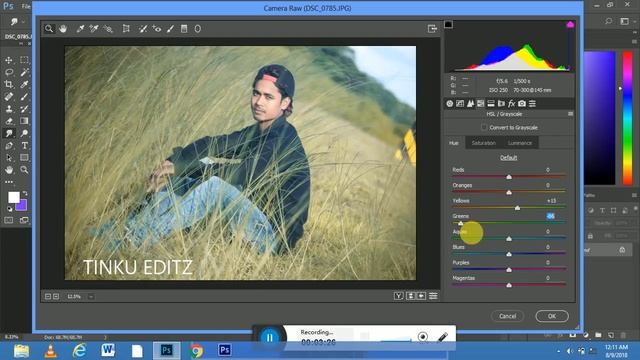640x360 pixels.
Task: Toggle full screen mode icon in Camera Raw
Action: click(x=432, y=29)
